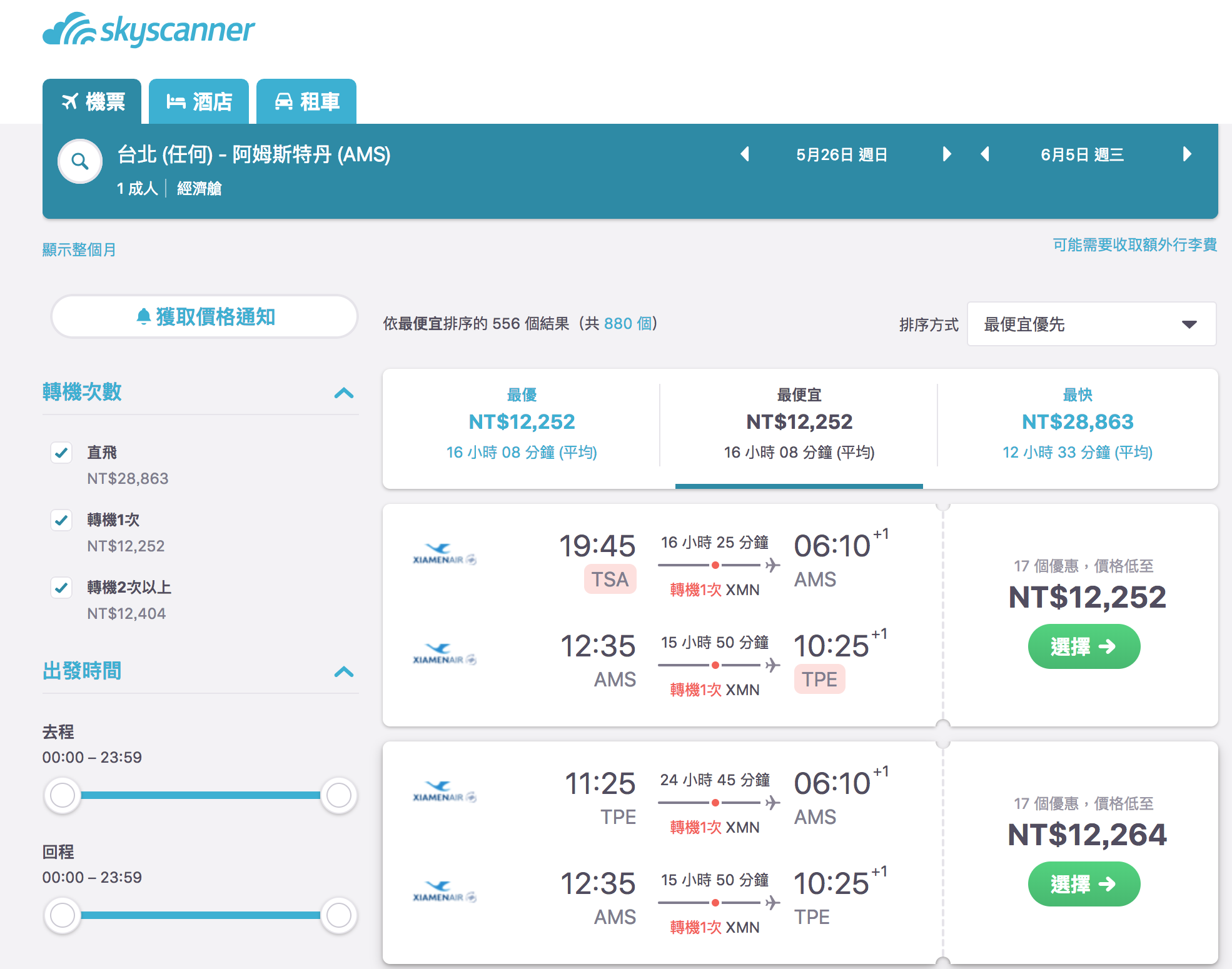Uncheck the 直飛 filter
Screen dimensions: 1232x969
[x=61, y=453]
